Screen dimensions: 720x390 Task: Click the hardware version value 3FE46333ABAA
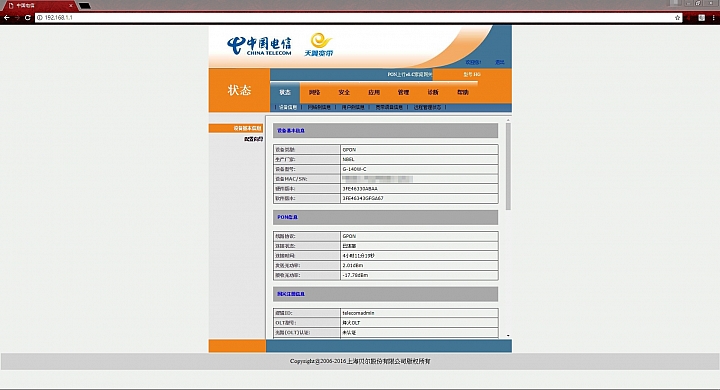tap(360, 189)
